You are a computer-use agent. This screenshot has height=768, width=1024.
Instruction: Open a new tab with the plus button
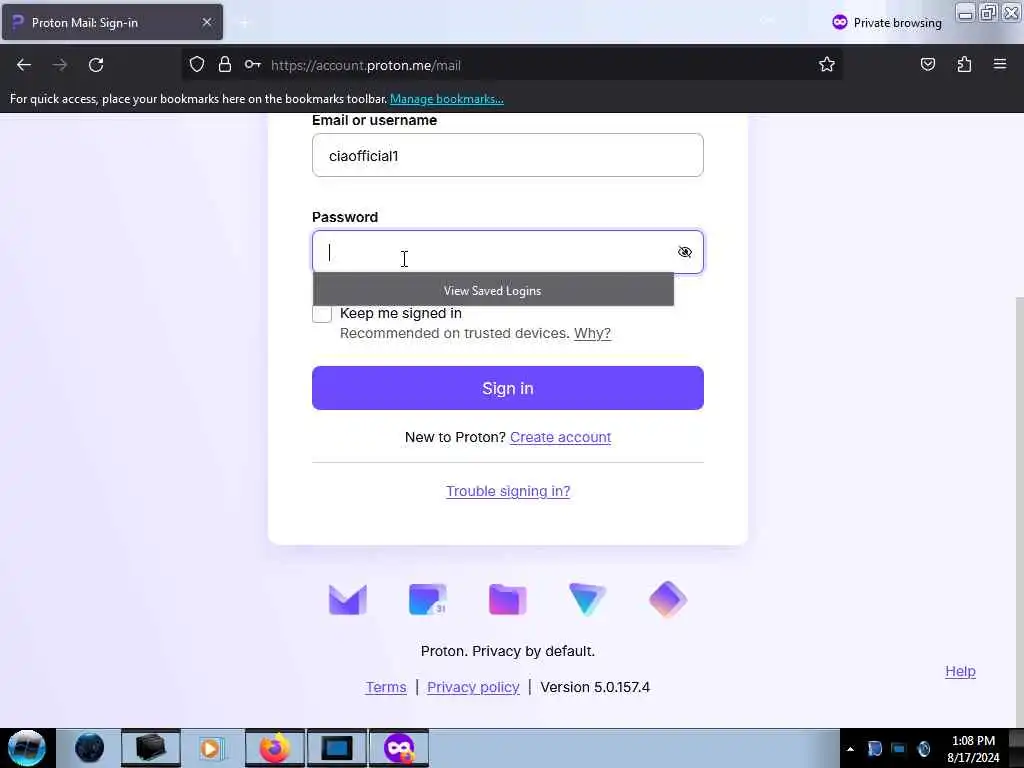click(244, 23)
